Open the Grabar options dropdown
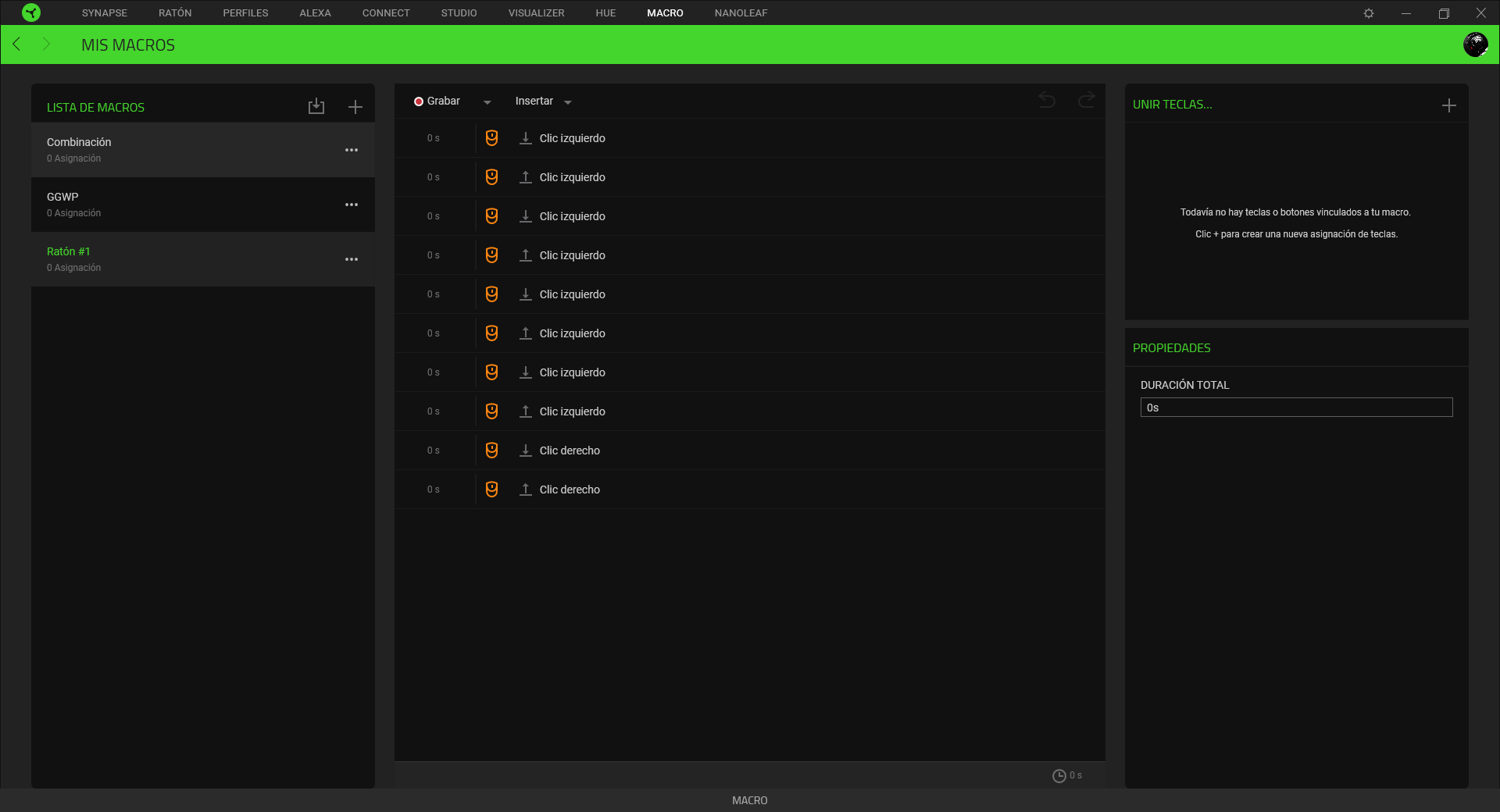The width and height of the screenshot is (1500, 812). coord(487,101)
